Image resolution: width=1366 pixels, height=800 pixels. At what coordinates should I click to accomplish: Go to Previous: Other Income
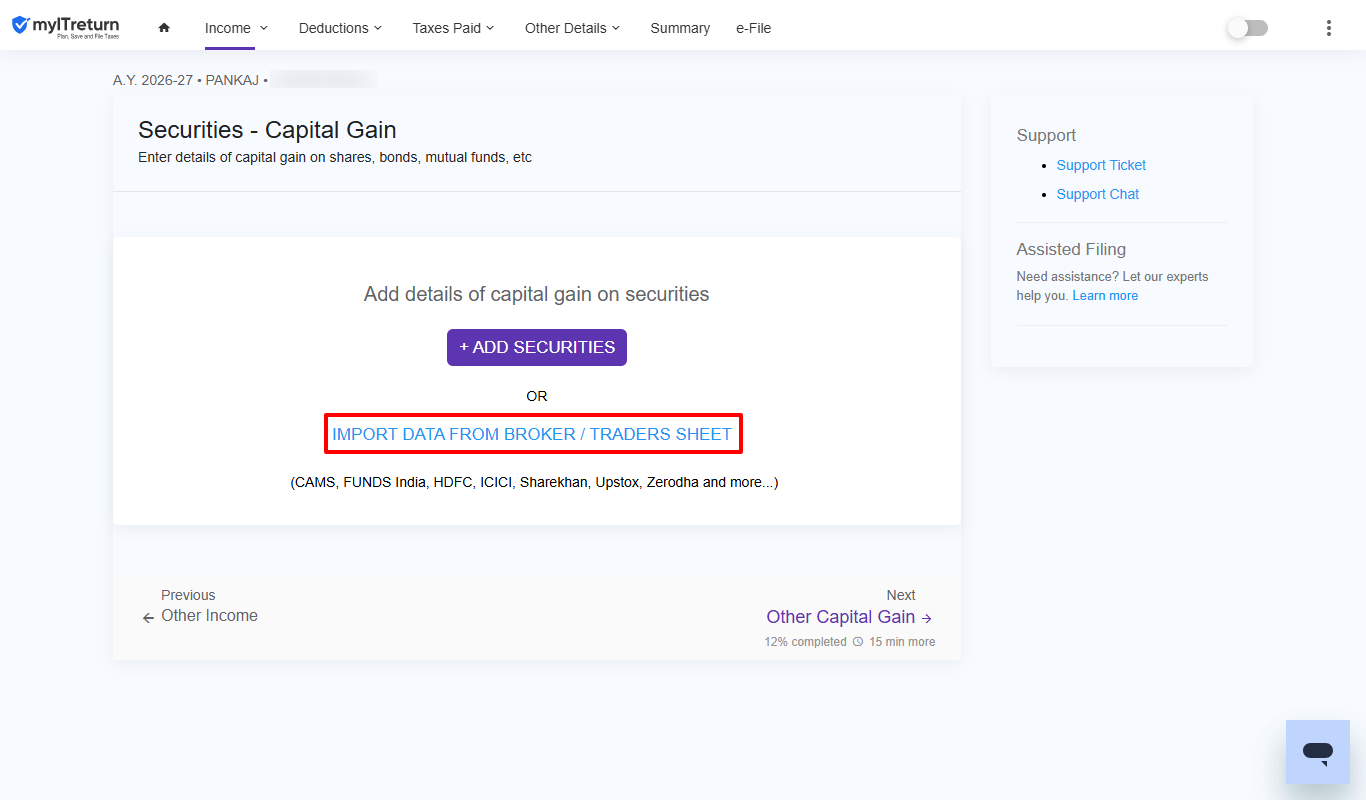coord(200,606)
